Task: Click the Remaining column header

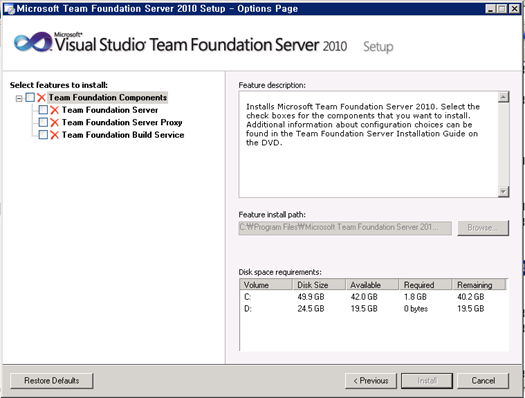Action: (x=479, y=285)
